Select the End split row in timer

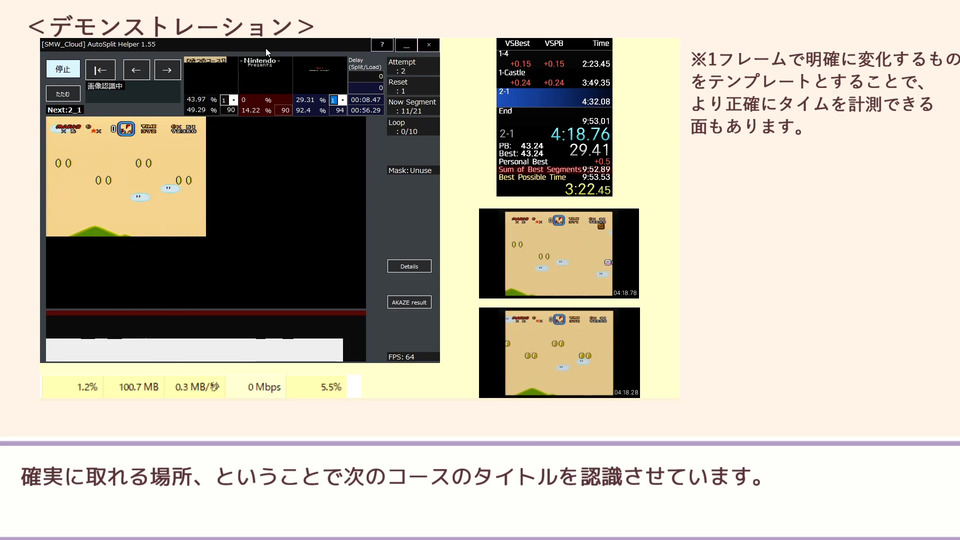coord(554,116)
